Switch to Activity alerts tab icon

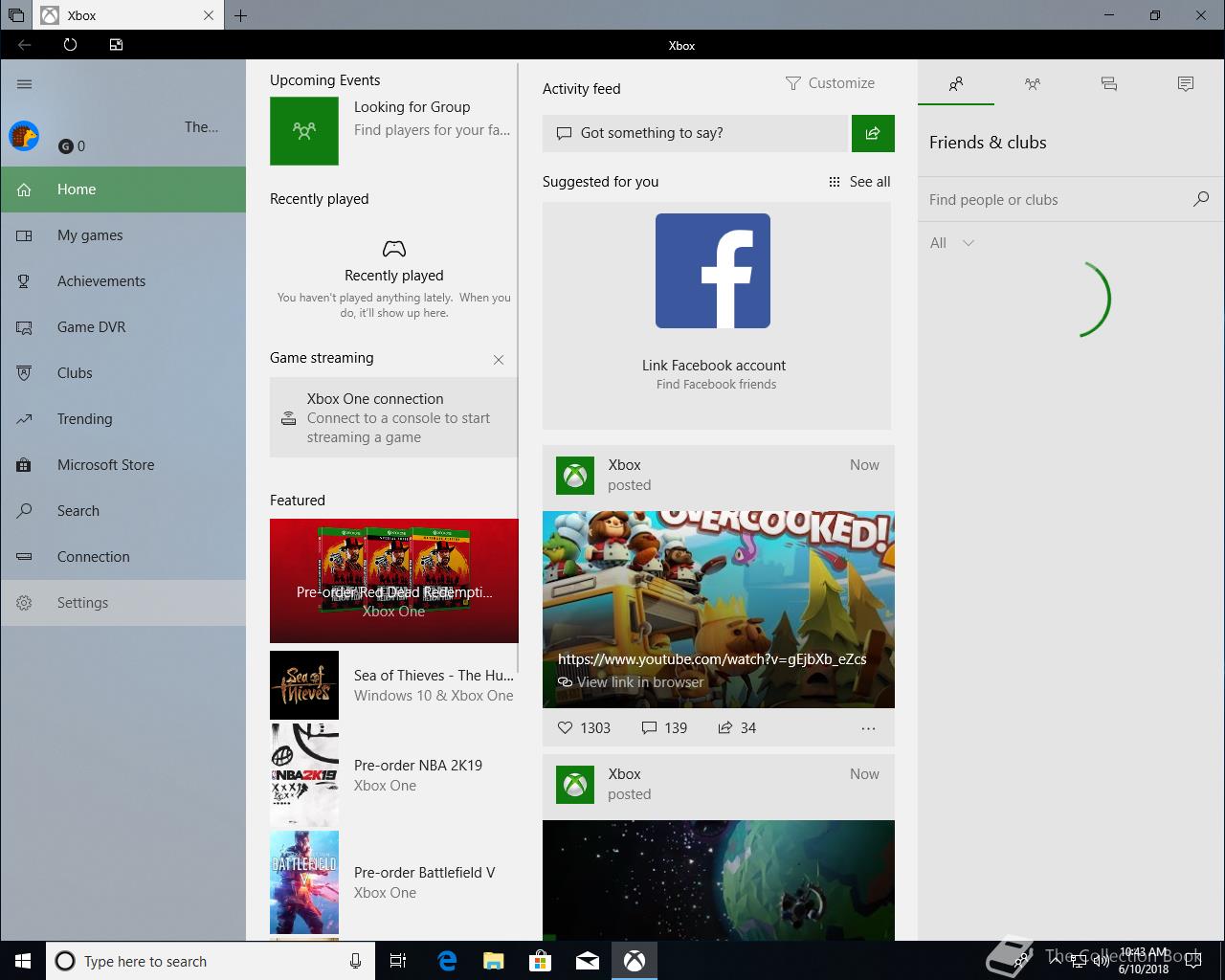tap(1186, 83)
